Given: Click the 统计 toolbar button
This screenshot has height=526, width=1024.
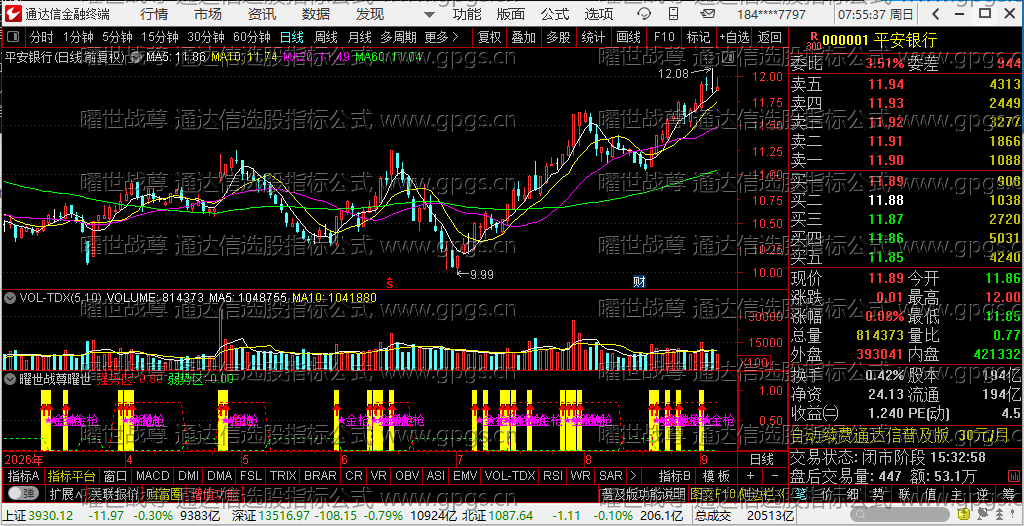Looking at the screenshot, I should point(593,37).
